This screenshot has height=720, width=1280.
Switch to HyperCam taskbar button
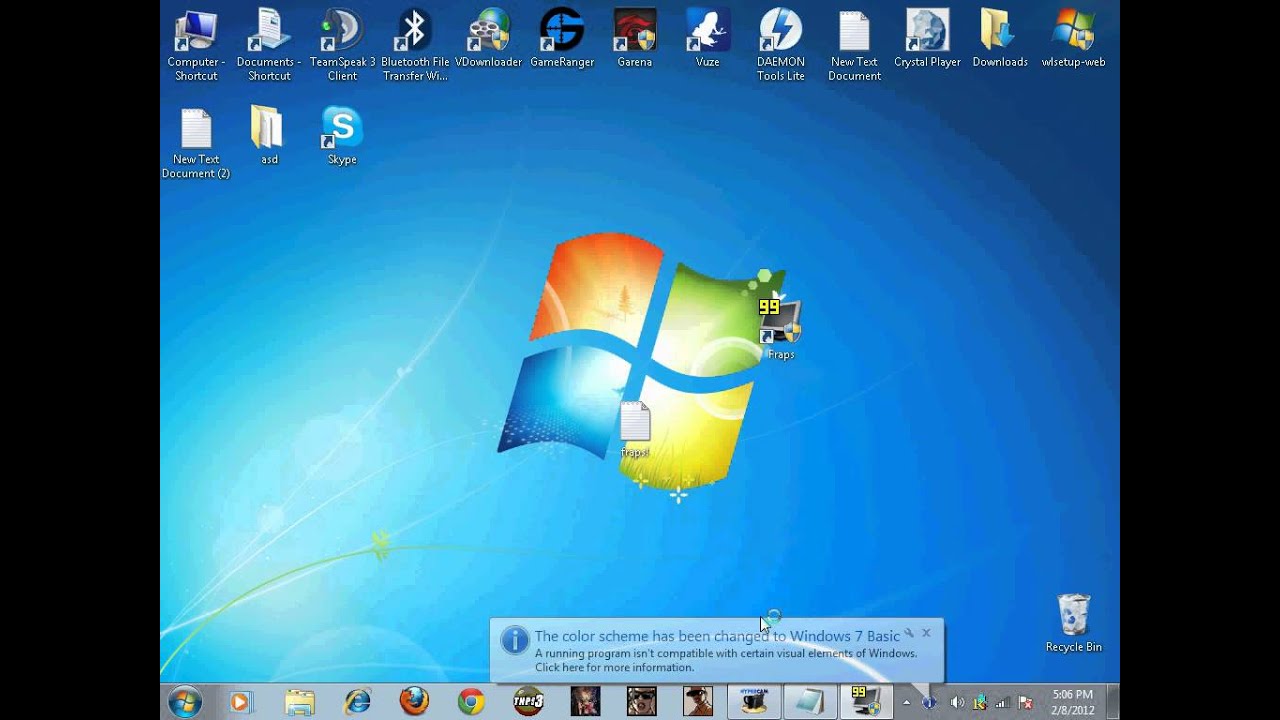754,702
